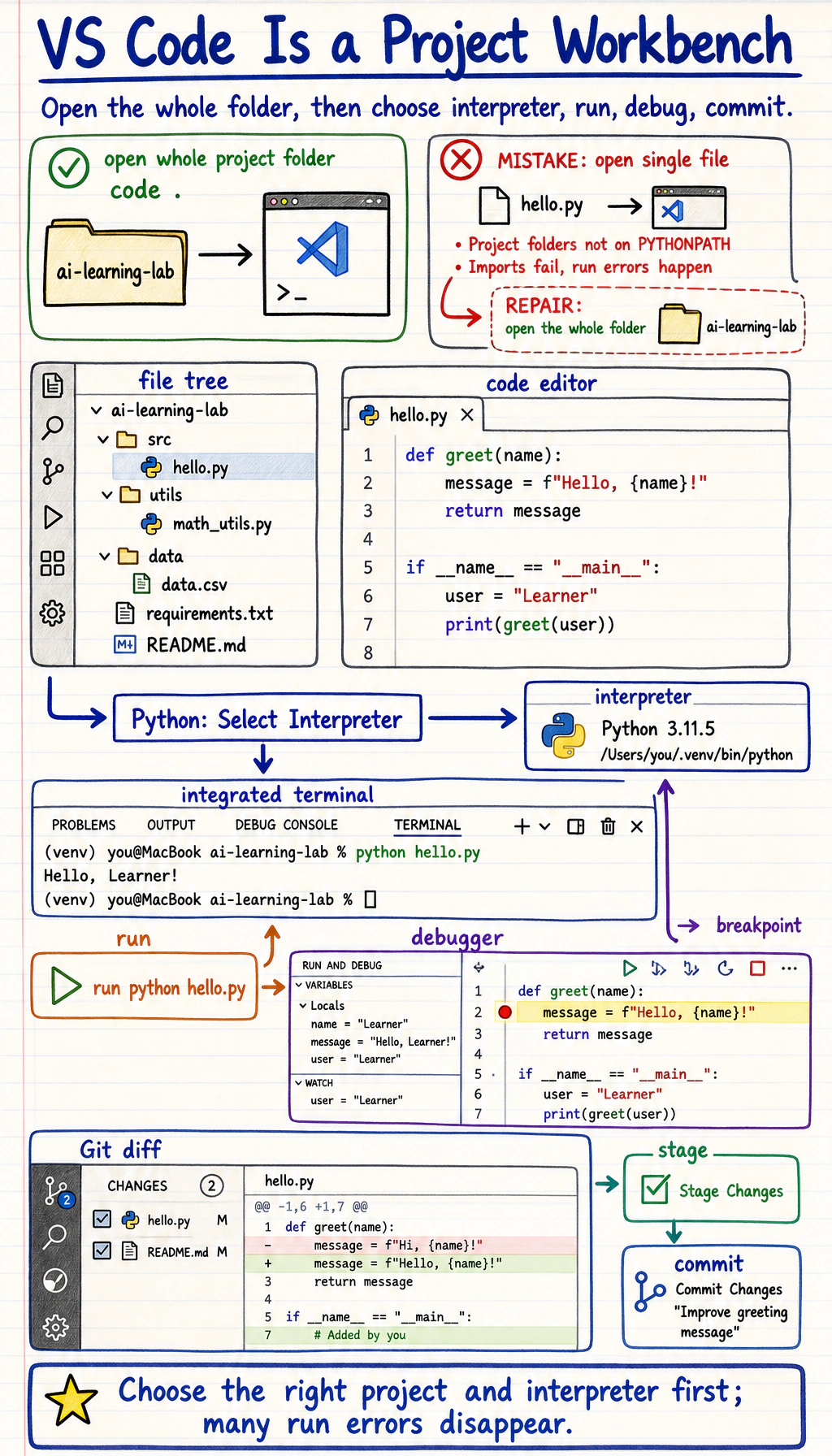Collapse the ai-learning-lab root folder chevron
Viewport: 832px width, 1456px height.
coord(97,410)
